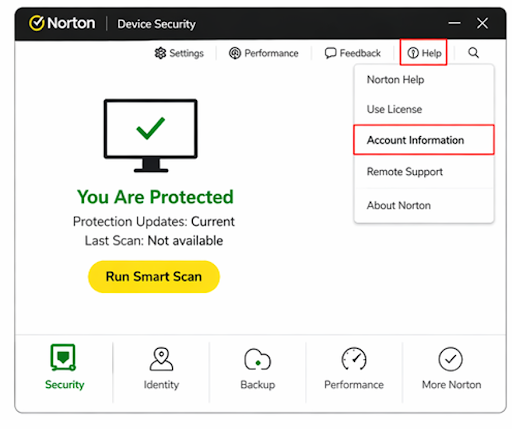Click the Performance gauge icon in top toolbar
Screen dimensions: 512x429
[x=235, y=53]
